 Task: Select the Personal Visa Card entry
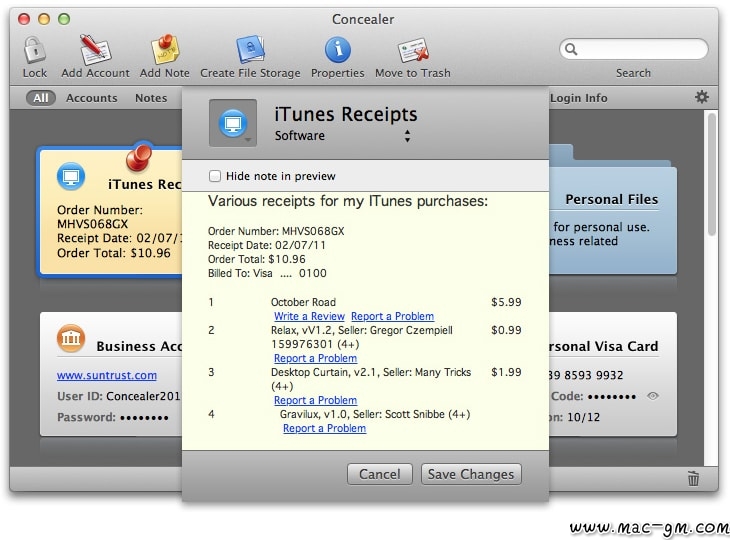[x=612, y=374]
